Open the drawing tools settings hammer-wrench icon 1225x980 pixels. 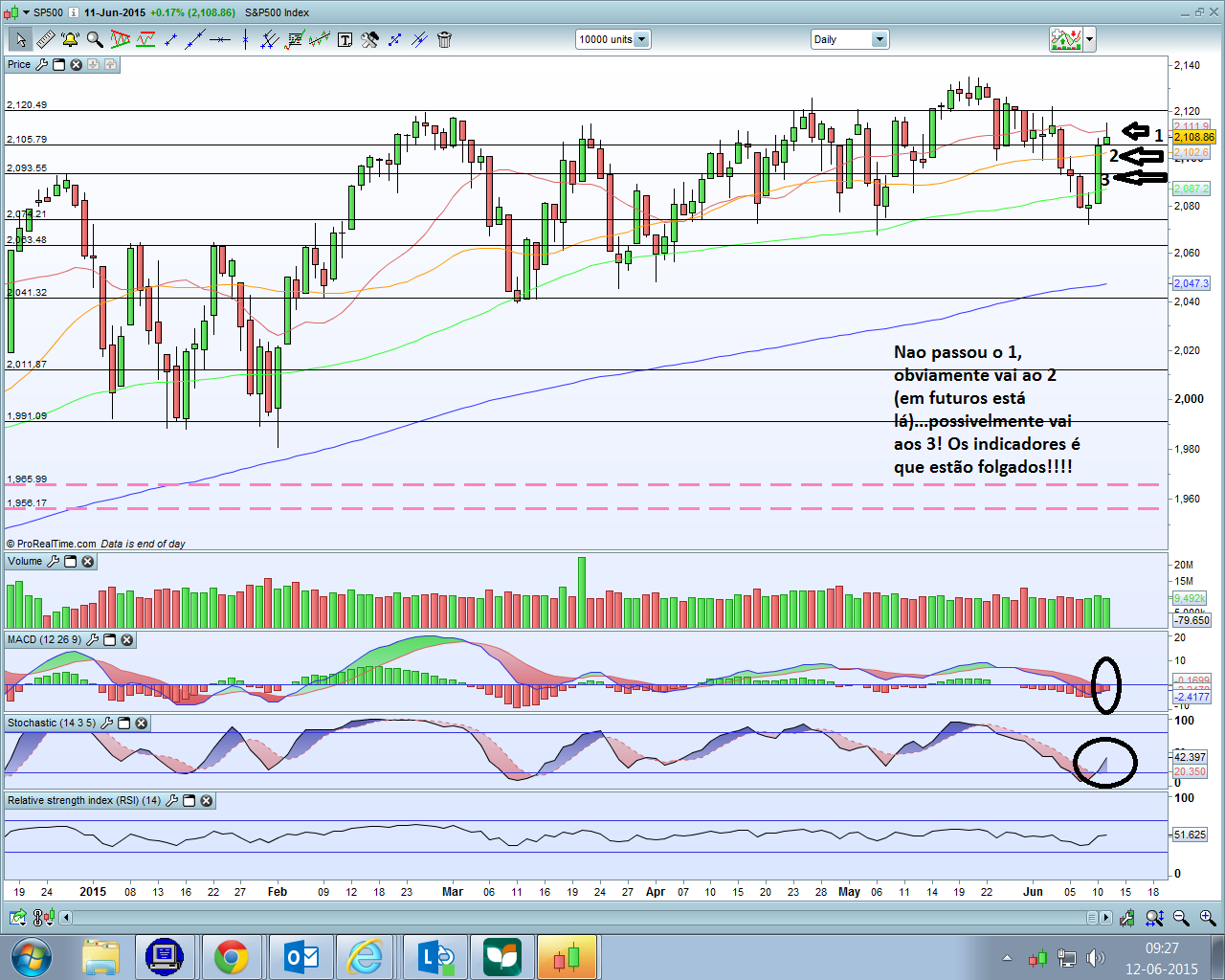(369, 39)
